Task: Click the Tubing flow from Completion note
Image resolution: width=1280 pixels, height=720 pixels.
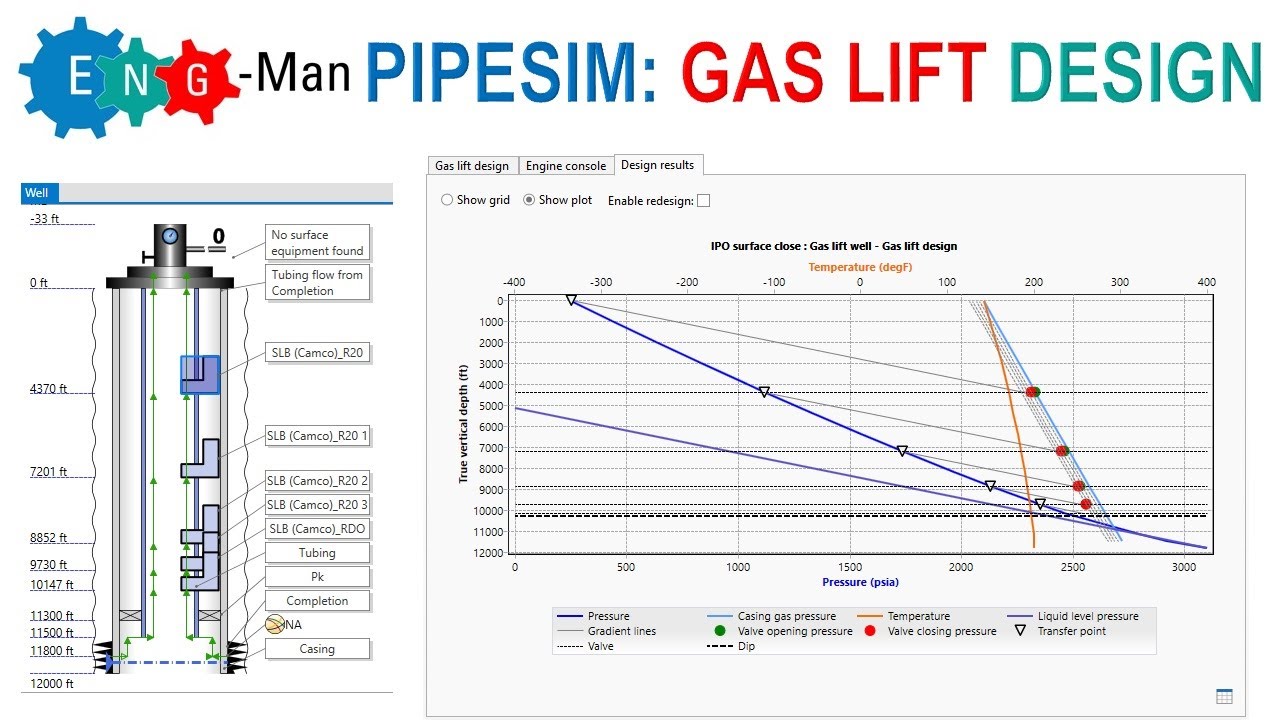Action: tap(318, 283)
